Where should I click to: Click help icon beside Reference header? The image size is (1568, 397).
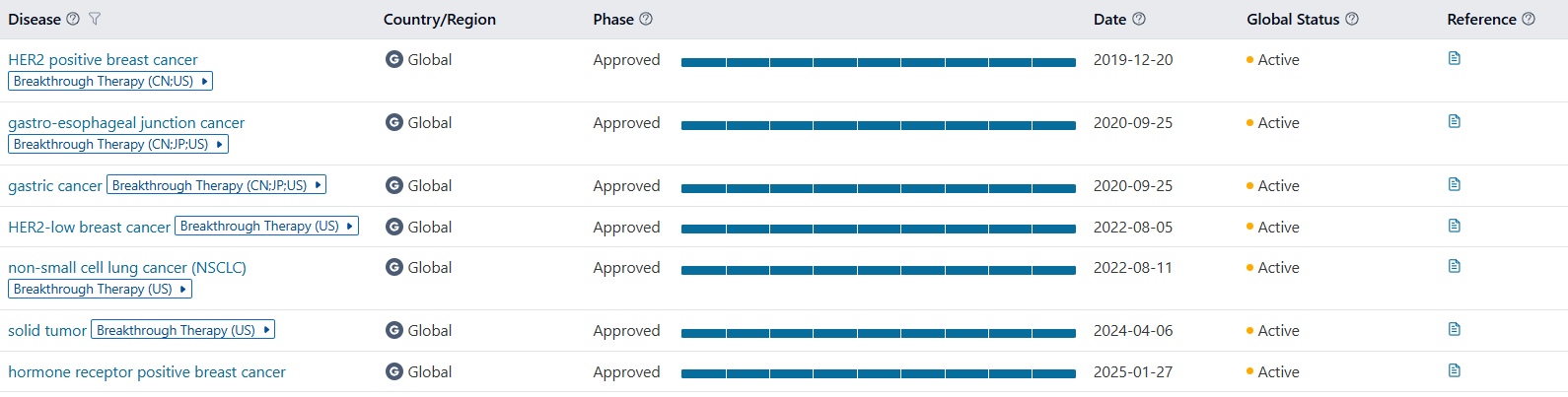pyautogui.click(x=1529, y=19)
